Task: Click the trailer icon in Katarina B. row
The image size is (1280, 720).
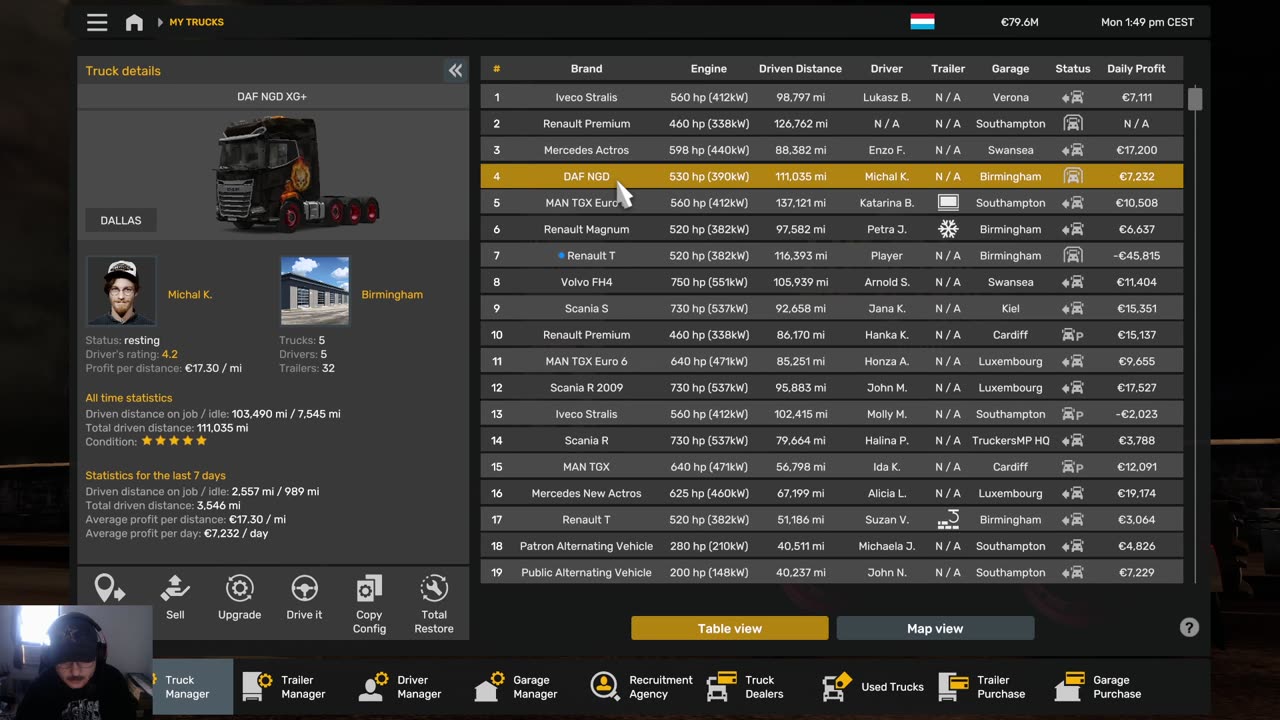Action: coord(948,203)
